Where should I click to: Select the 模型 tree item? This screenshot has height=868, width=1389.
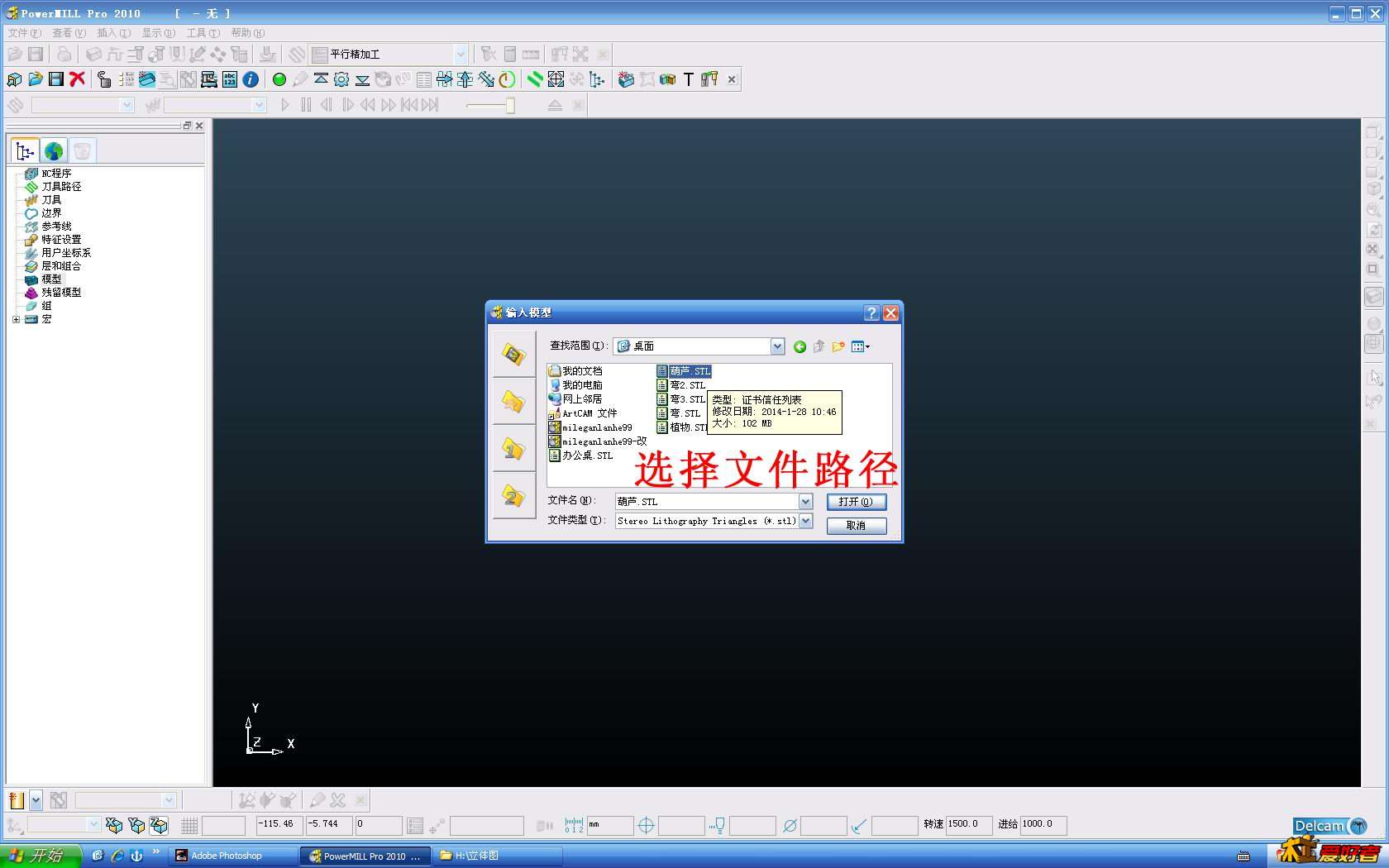(x=44, y=279)
